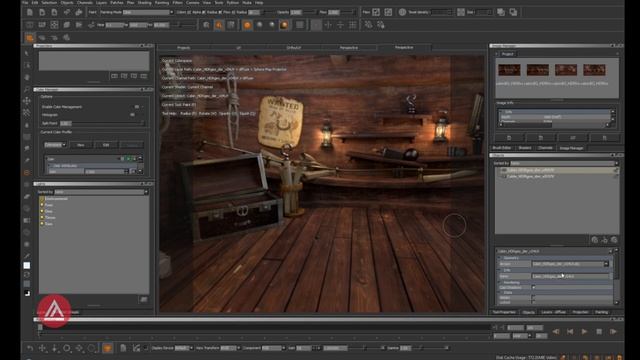Select the flat lighting orange sphere icon
The width and height of the screenshot is (640, 360).
(247, 25)
